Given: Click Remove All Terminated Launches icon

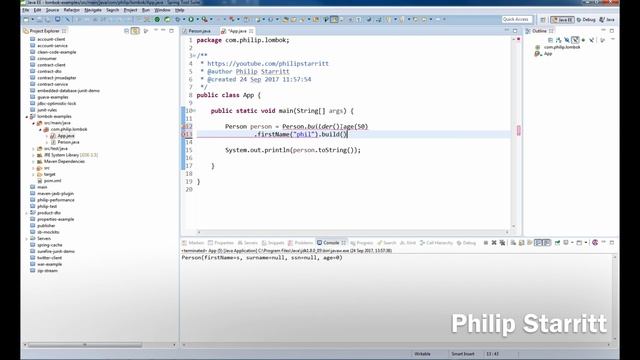Looking at the screenshot, I should tap(502, 243).
